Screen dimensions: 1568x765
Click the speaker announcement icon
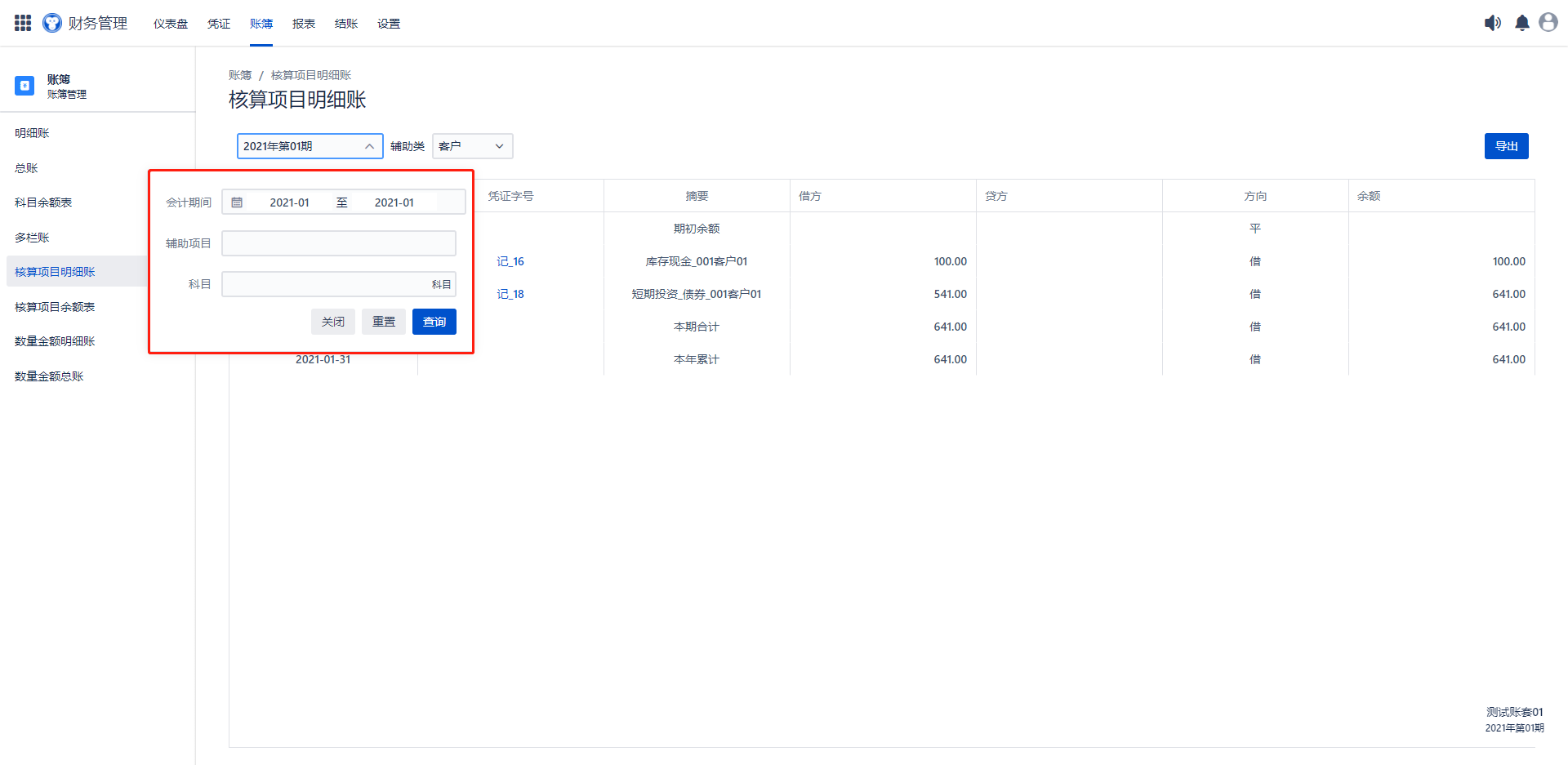point(1492,23)
